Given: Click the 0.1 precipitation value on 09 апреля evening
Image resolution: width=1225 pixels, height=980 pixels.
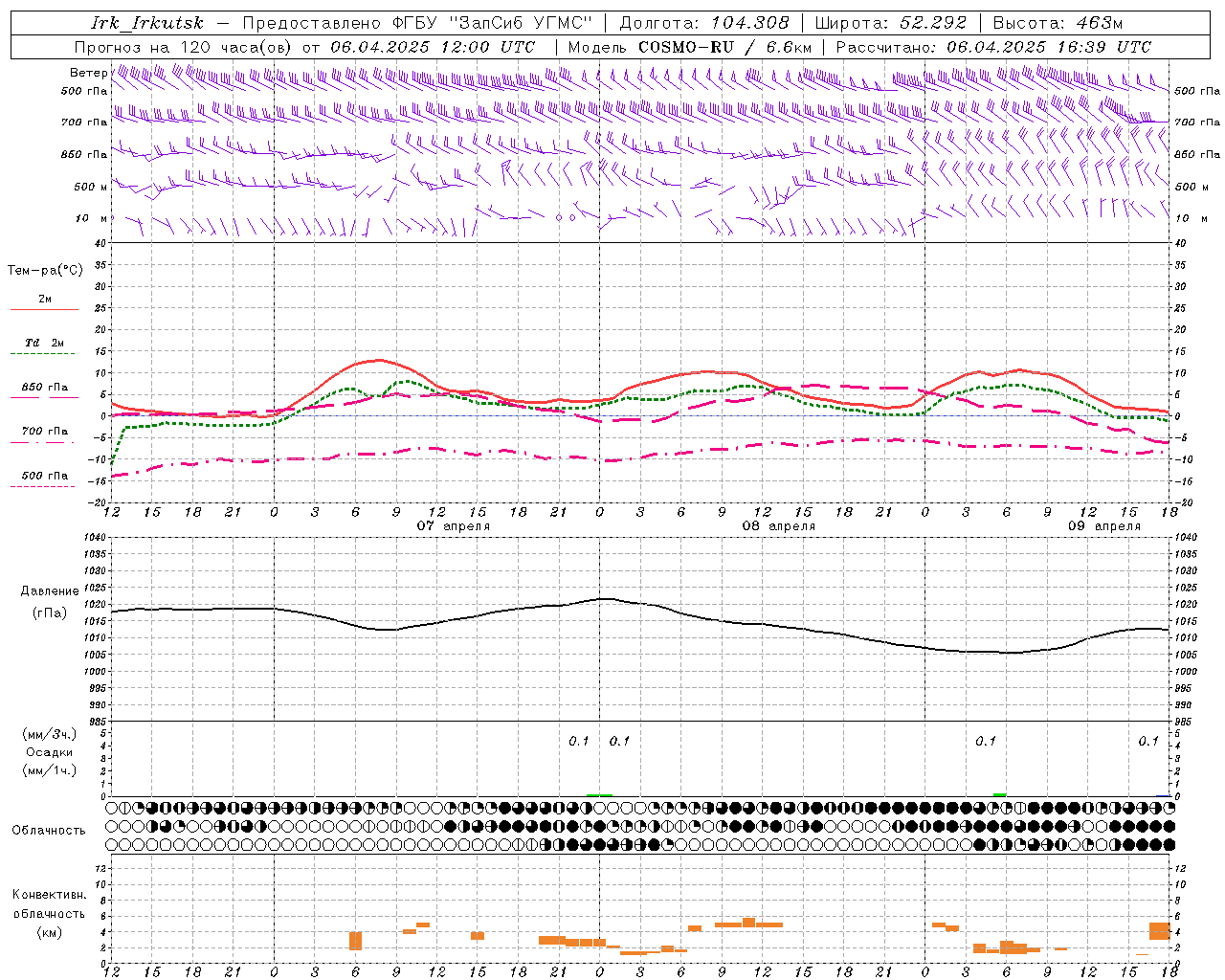Looking at the screenshot, I should click(x=1148, y=742).
